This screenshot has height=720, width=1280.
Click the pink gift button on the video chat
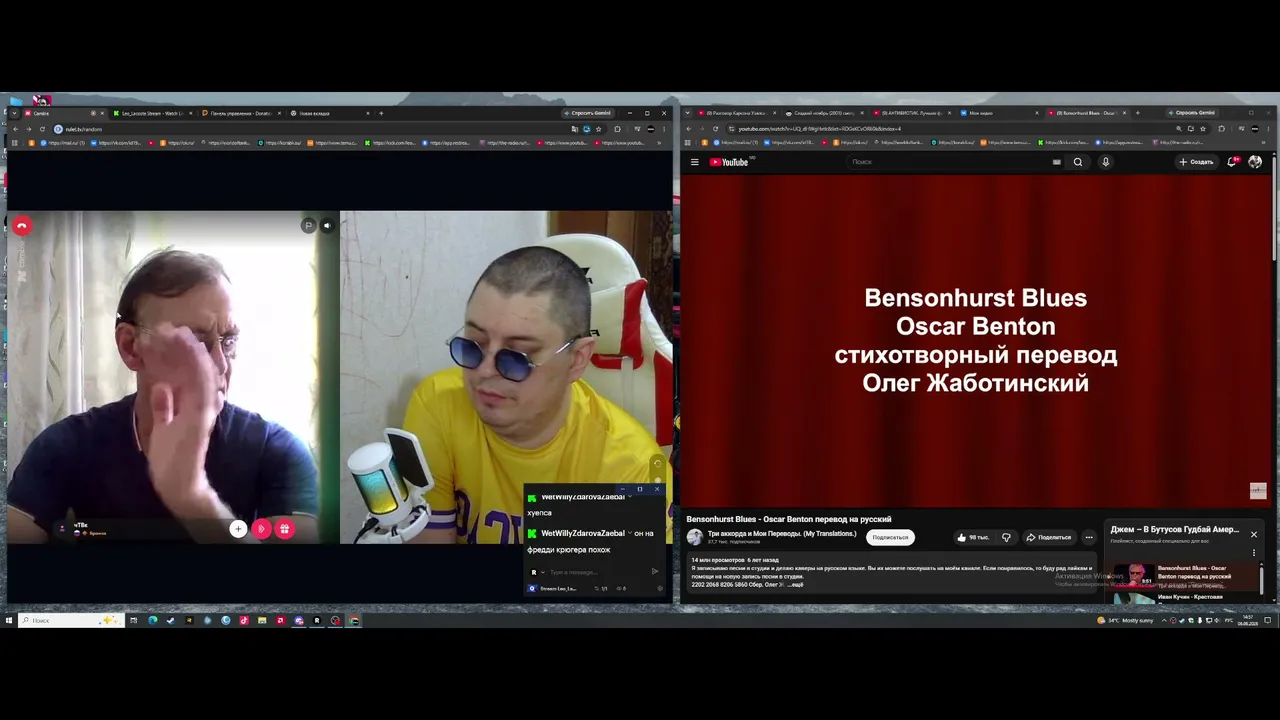point(285,529)
